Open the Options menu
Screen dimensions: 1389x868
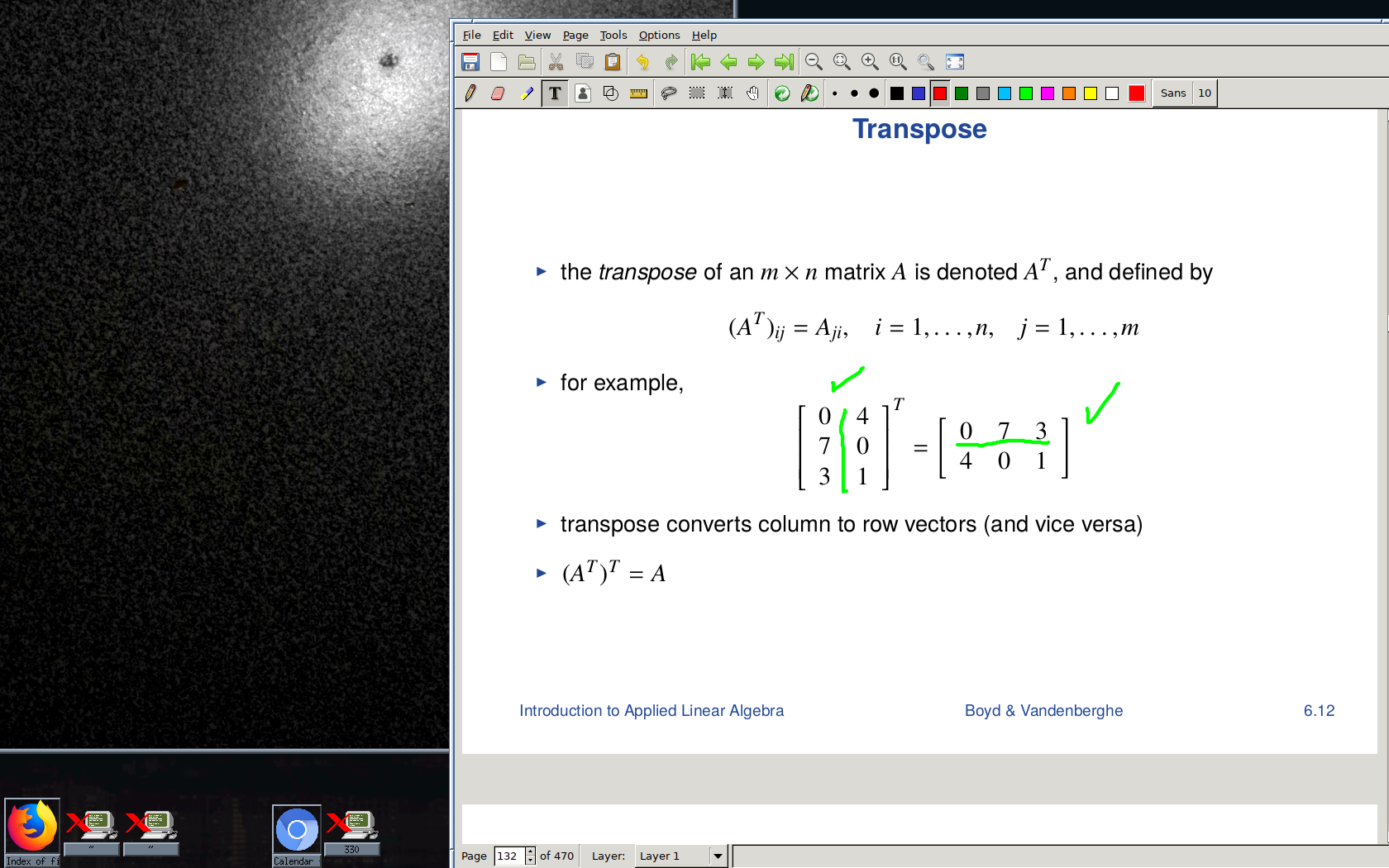659,35
